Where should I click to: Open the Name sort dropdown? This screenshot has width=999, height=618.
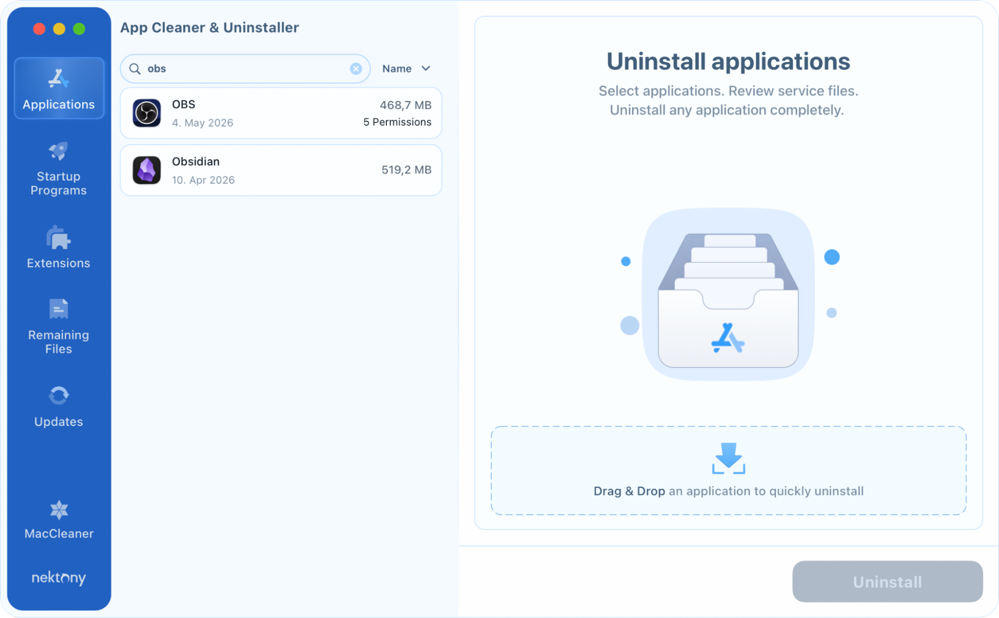pyautogui.click(x=406, y=69)
